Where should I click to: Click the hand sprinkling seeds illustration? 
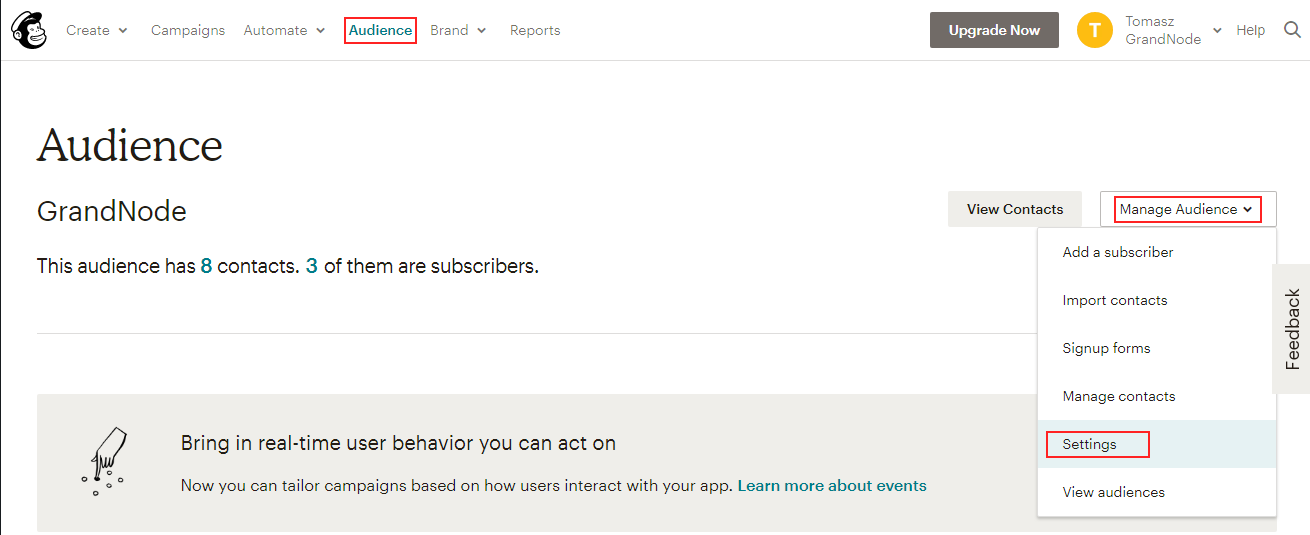click(104, 461)
